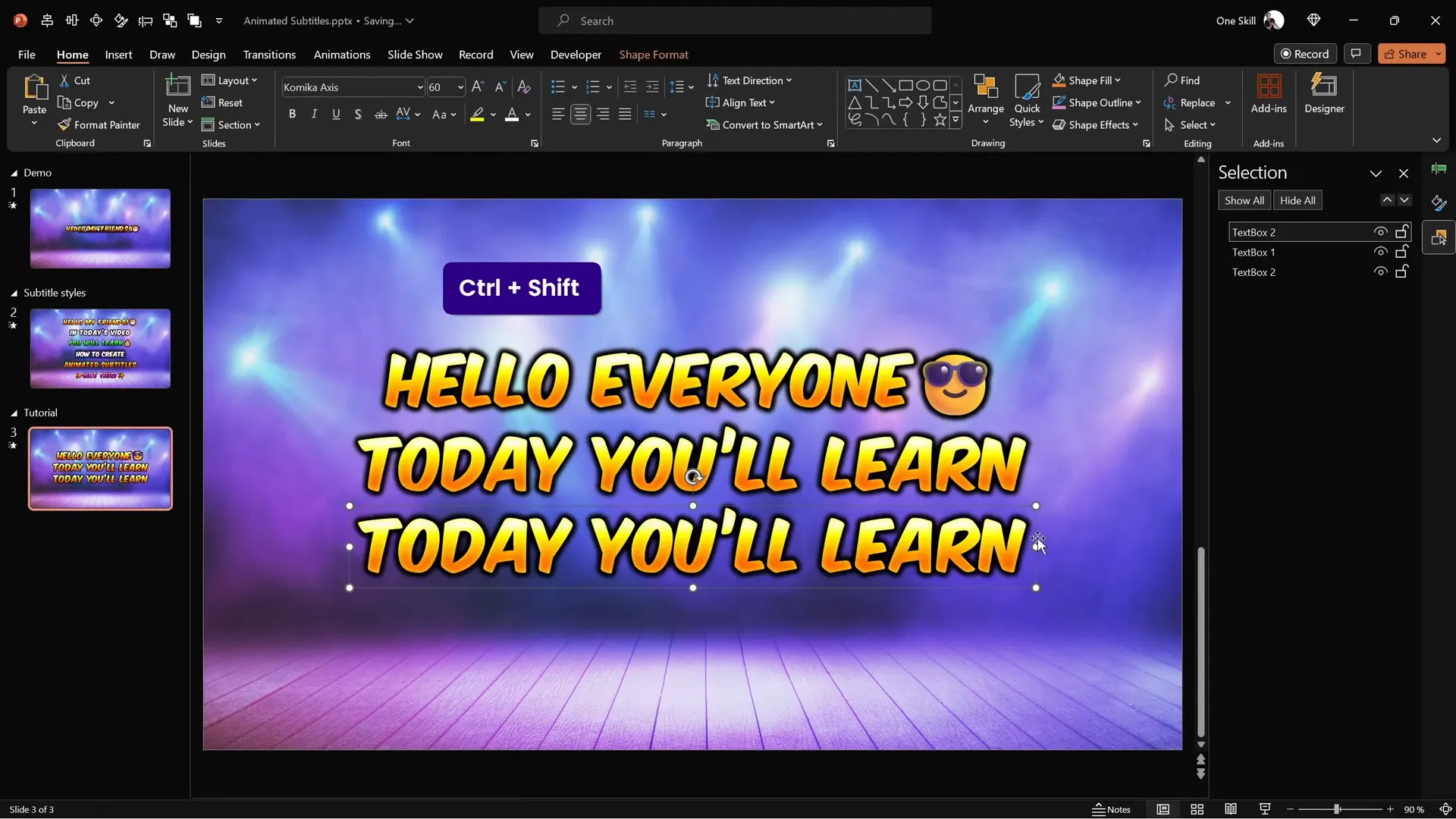Switch to Reading View
1456x819 pixels.
point(1231,809)
